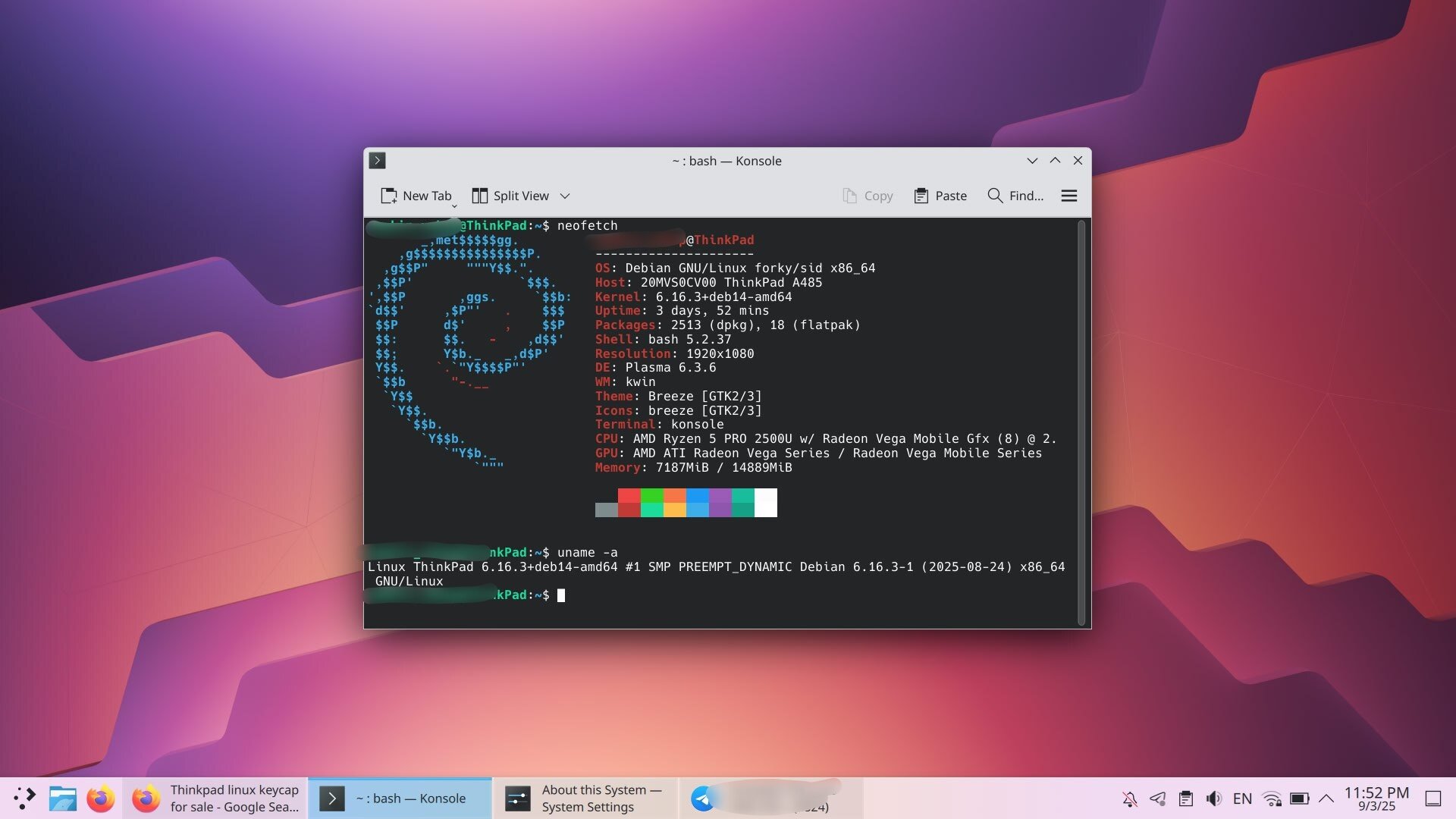Click the 'Shell: bash 5.2.37' line
The image size is (1456, 819).
tap(663, 339)
